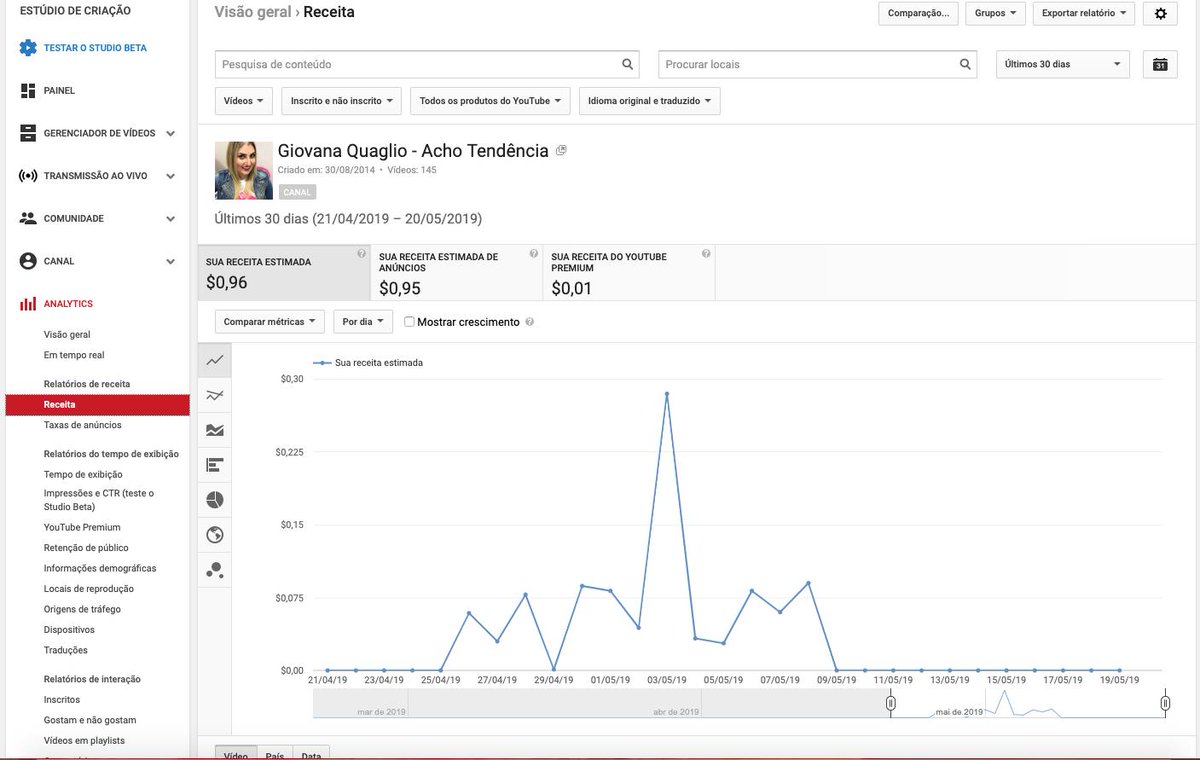Open Todos os produtos do YouTube dropdown

490,101
